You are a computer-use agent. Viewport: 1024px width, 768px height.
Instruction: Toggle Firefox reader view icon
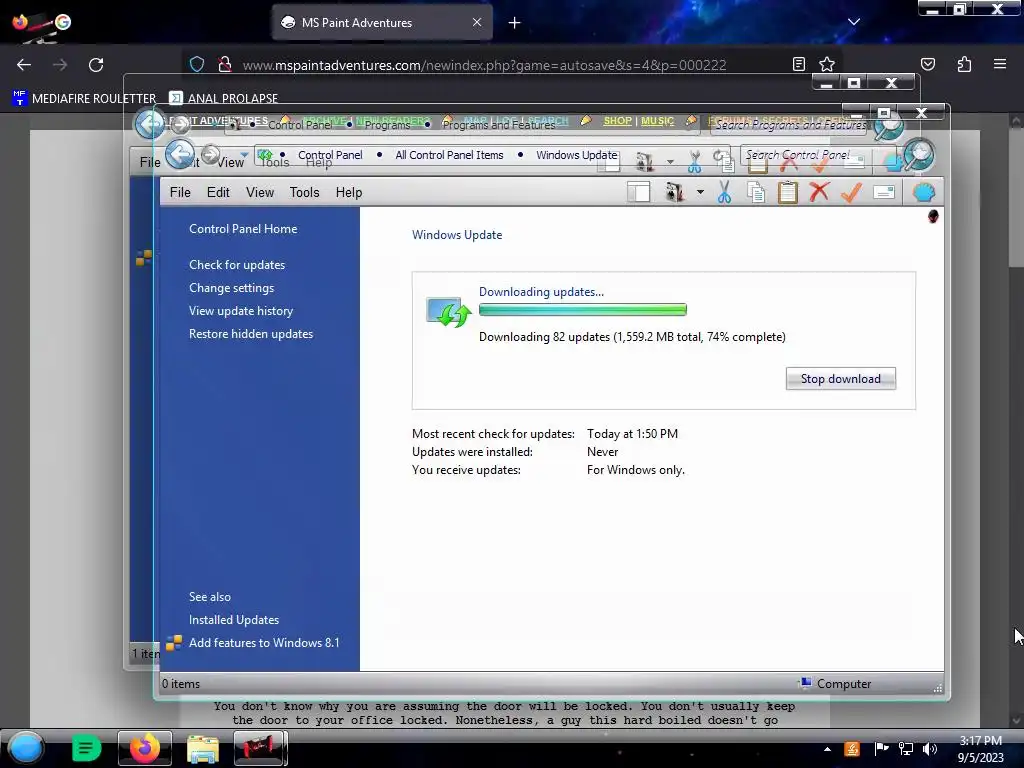click(x=799, y=64)
